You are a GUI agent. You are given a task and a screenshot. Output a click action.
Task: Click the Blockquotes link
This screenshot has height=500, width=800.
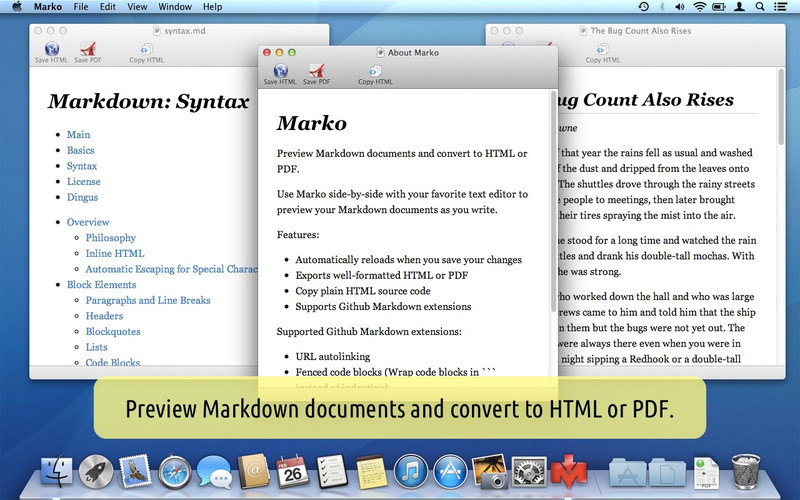(x=113, y=332)
